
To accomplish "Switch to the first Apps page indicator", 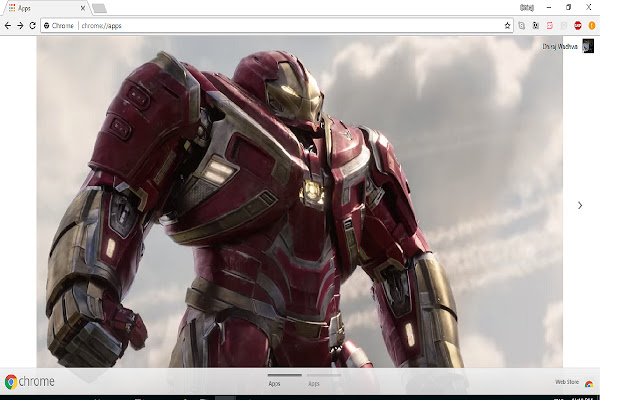I will [284, 380].
